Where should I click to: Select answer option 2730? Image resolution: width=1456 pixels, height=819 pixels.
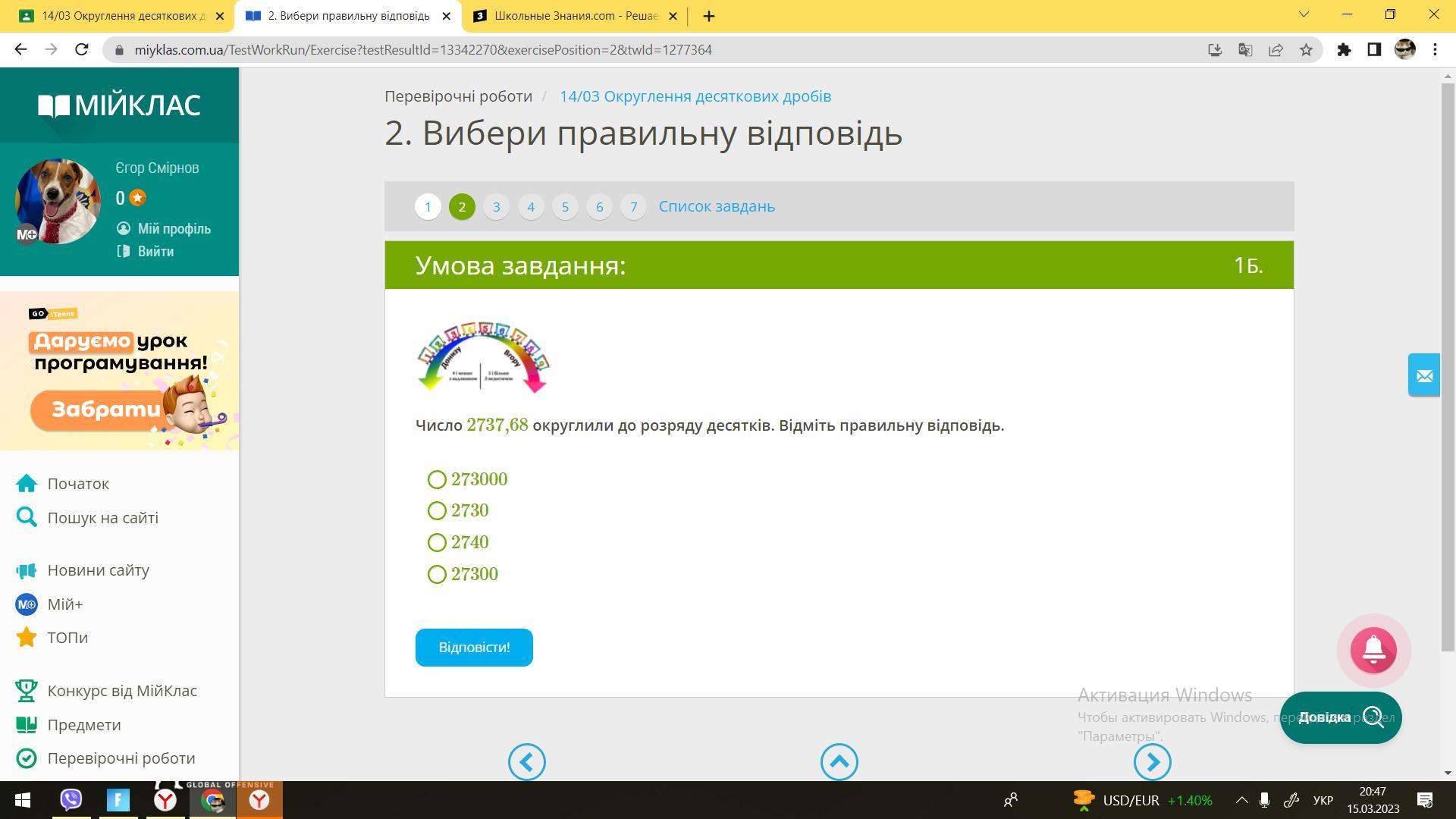click(437, 511)
